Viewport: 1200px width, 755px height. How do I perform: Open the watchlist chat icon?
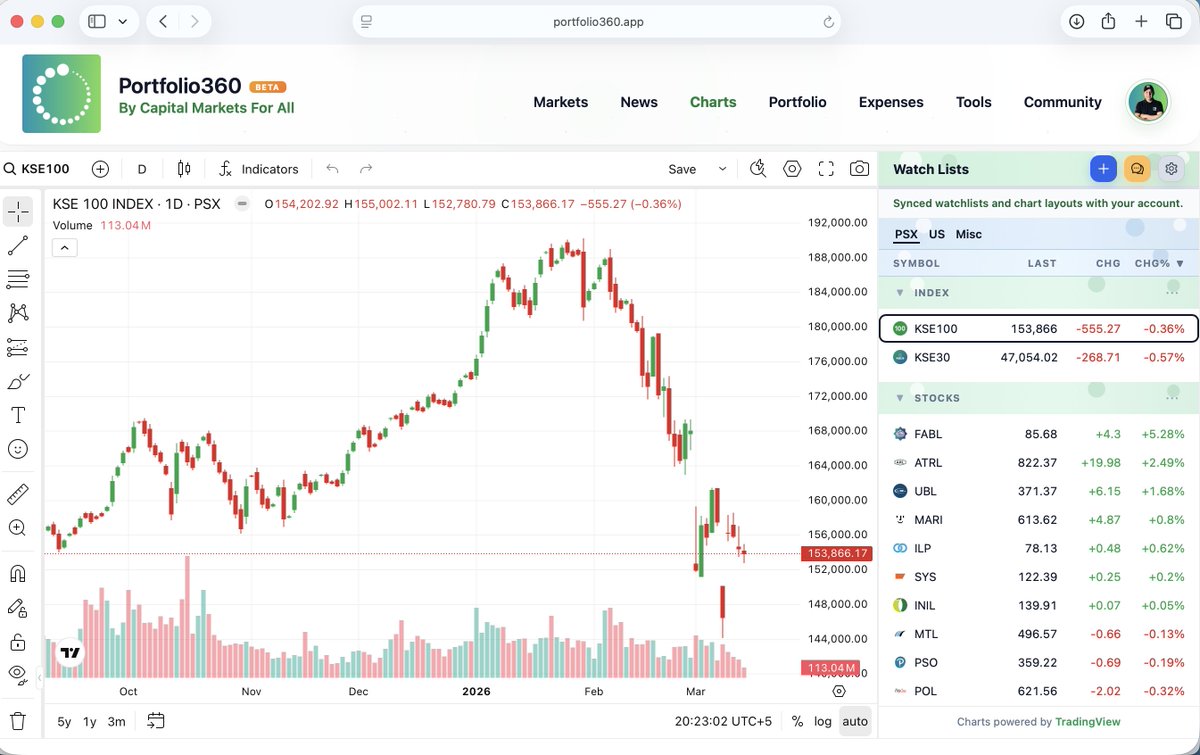[1137, 169]
